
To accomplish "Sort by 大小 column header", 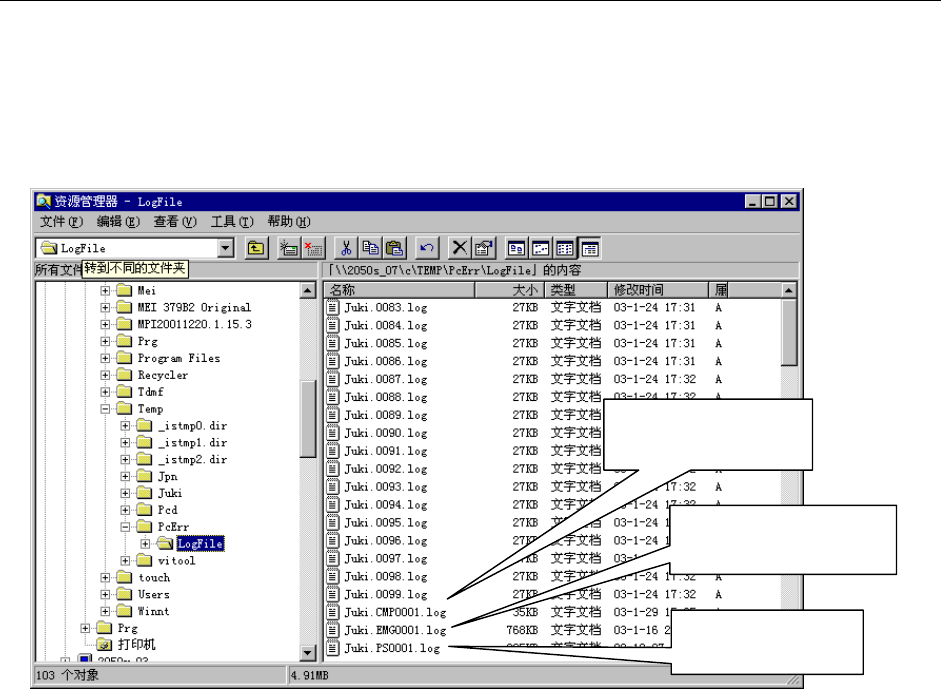I will click(x=510, y=290).
